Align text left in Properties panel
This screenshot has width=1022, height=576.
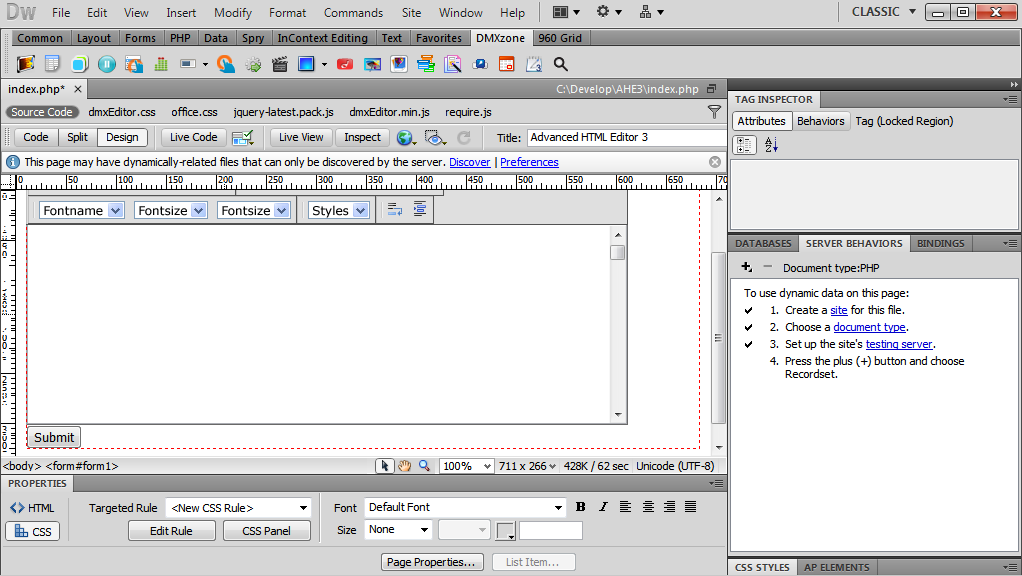click(x=625, y=507)
